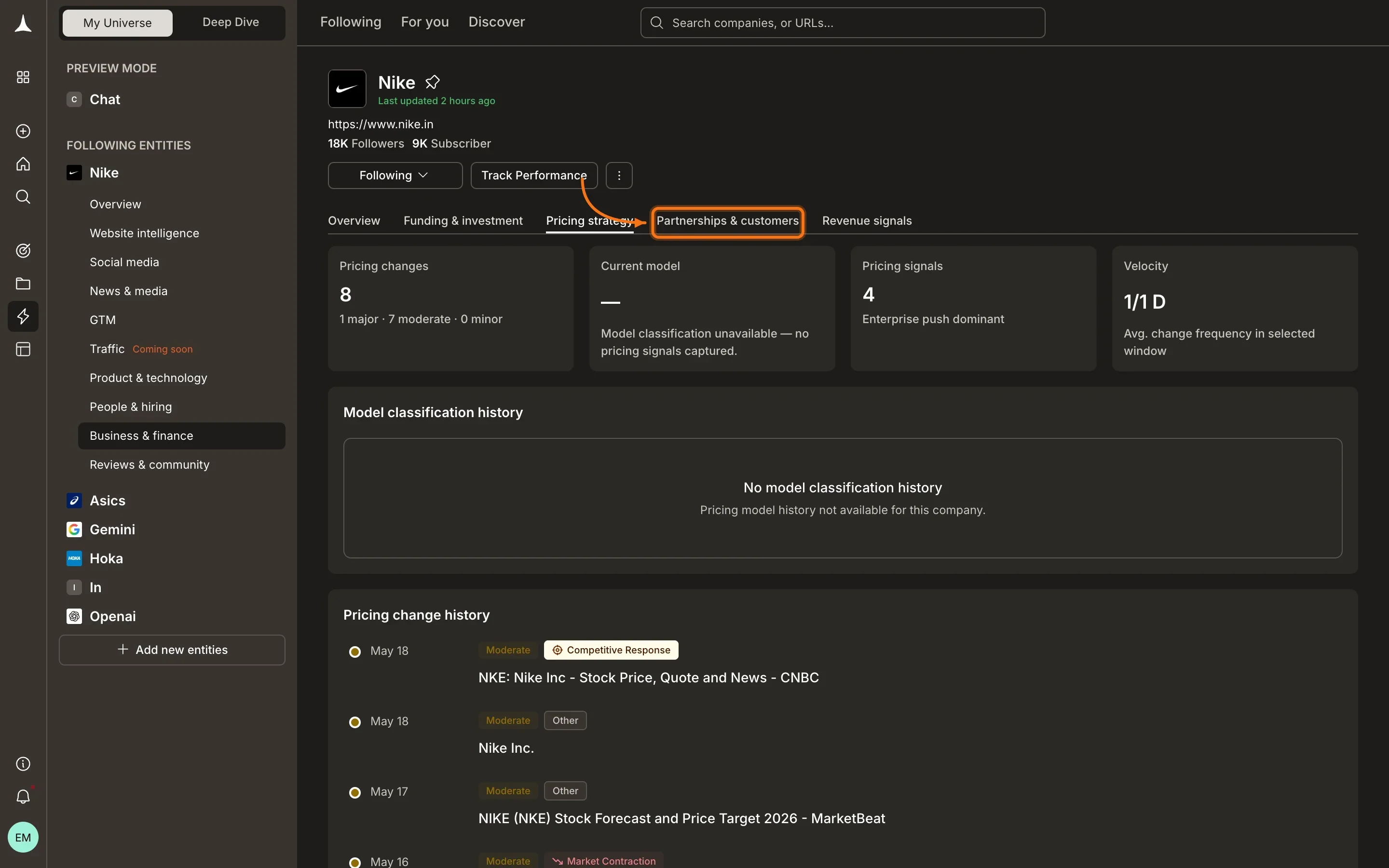Open the 'Nike Inc.' pricing history entry
The image size is (1389, 868).
506,747
